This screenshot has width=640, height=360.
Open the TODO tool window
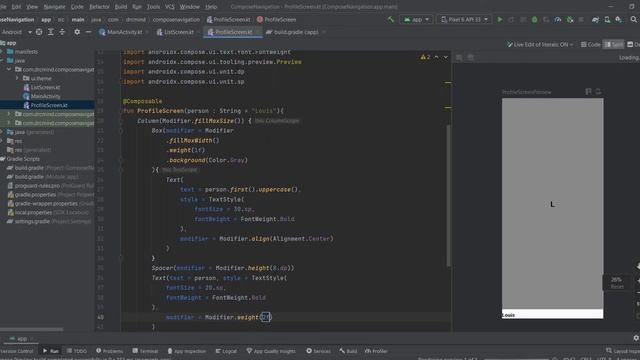click(x=77, y=351)
